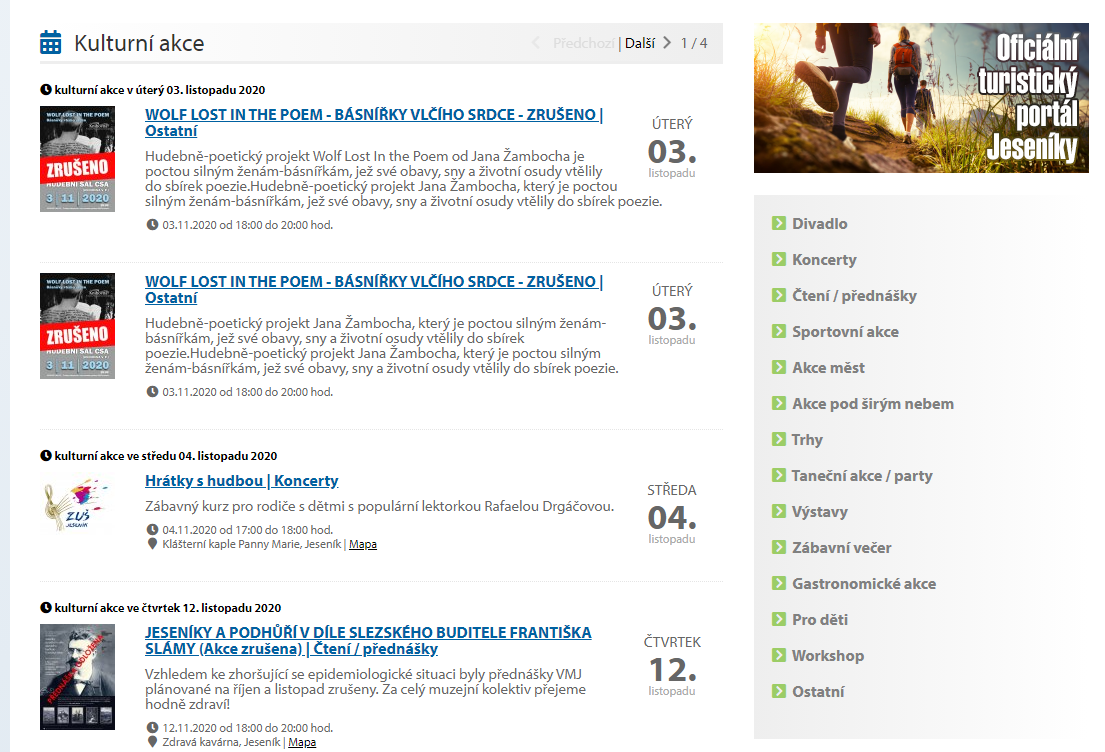
Task: Click the green arrow icon next to Koncerty
Action: pyautogui.click(x=779, y=259)
